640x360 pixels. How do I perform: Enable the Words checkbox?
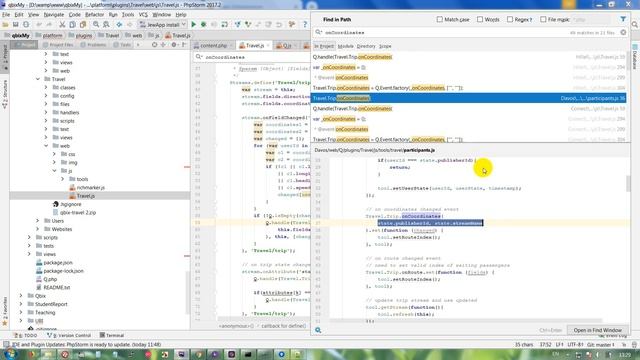(x=480, y=19)
